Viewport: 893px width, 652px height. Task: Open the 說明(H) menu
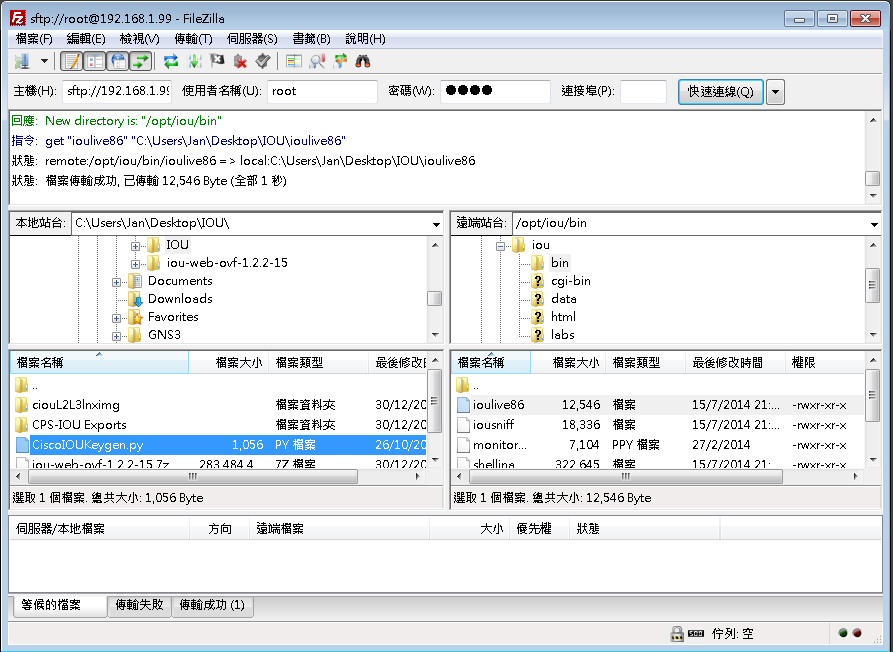coord(366,39)
